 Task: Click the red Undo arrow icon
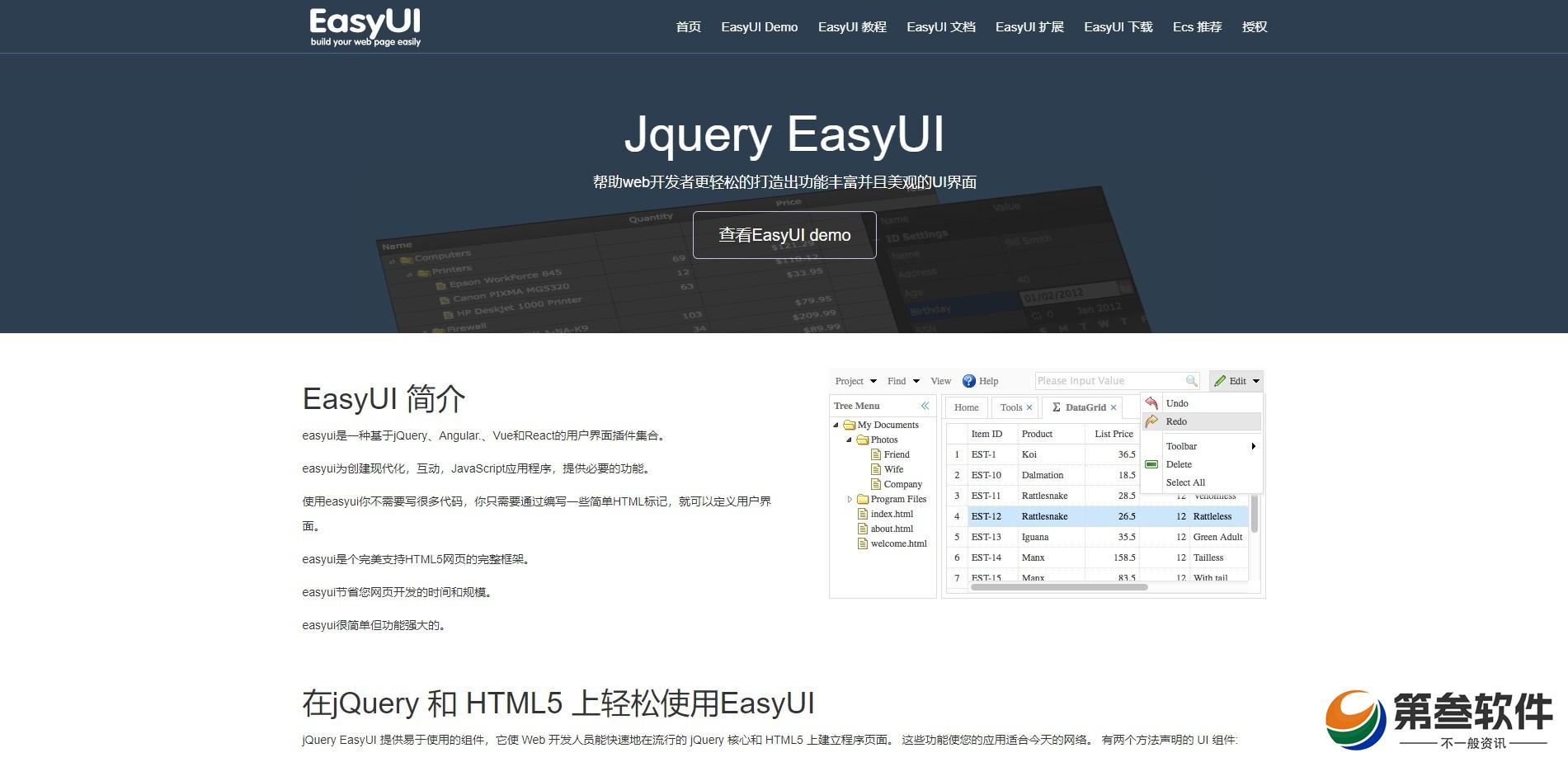tap(1151, 403)
